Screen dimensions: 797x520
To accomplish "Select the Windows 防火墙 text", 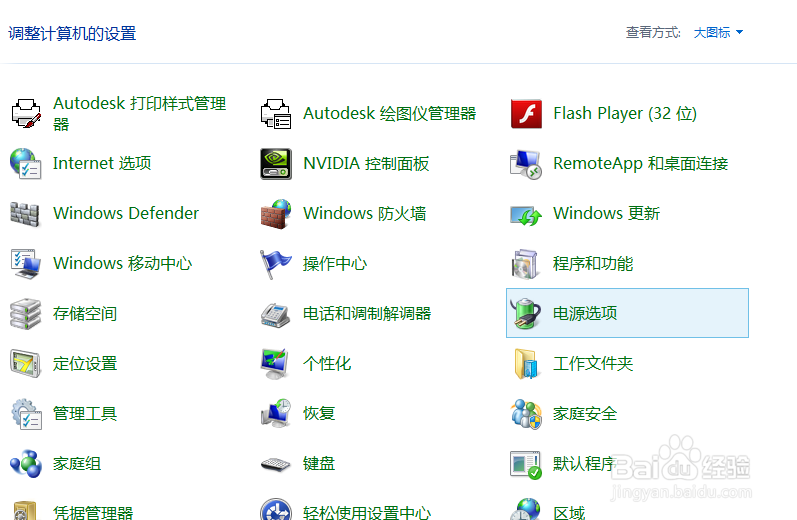I will click(x=364, y=213).
